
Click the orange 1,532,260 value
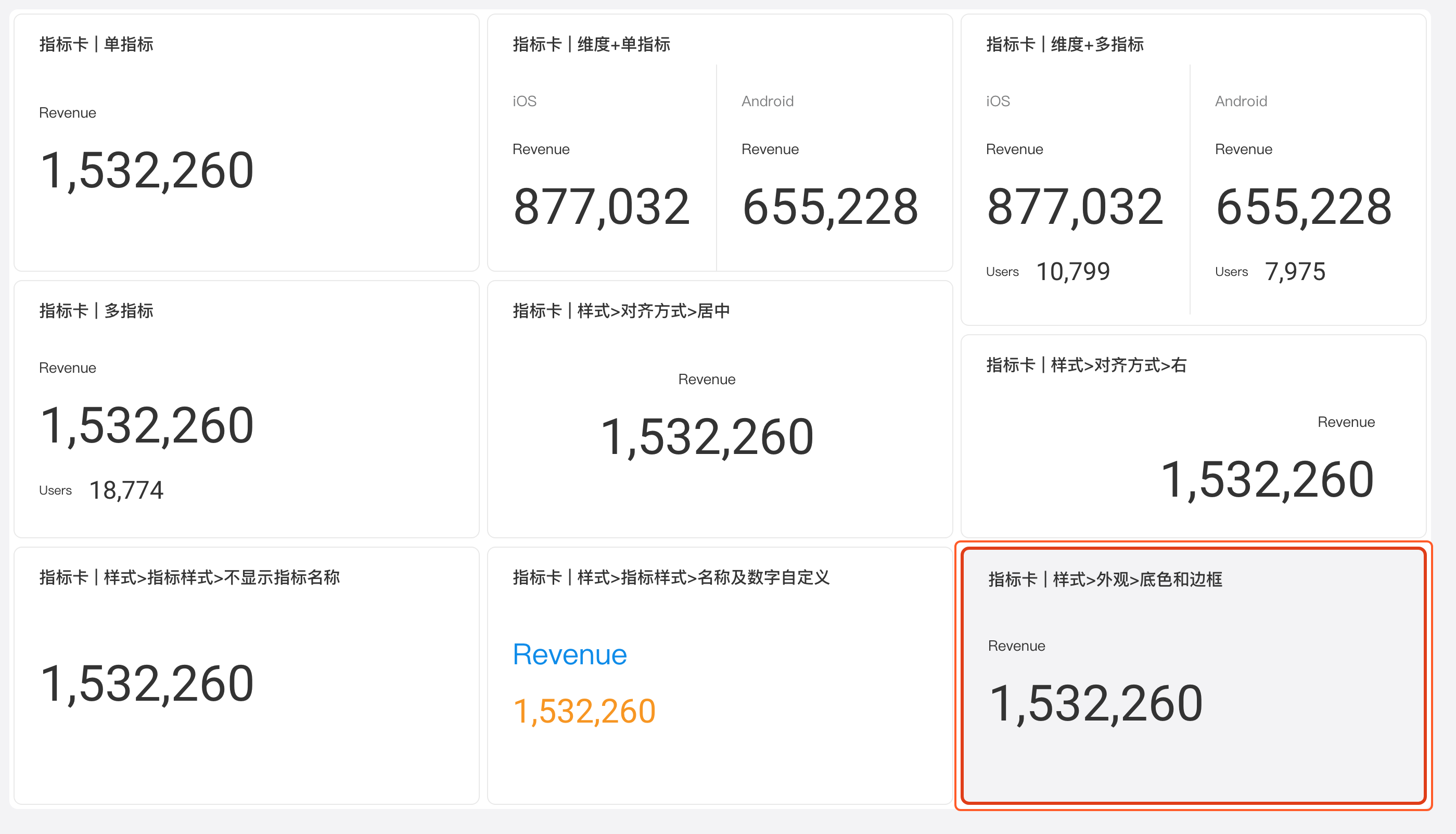coord(584,712)
